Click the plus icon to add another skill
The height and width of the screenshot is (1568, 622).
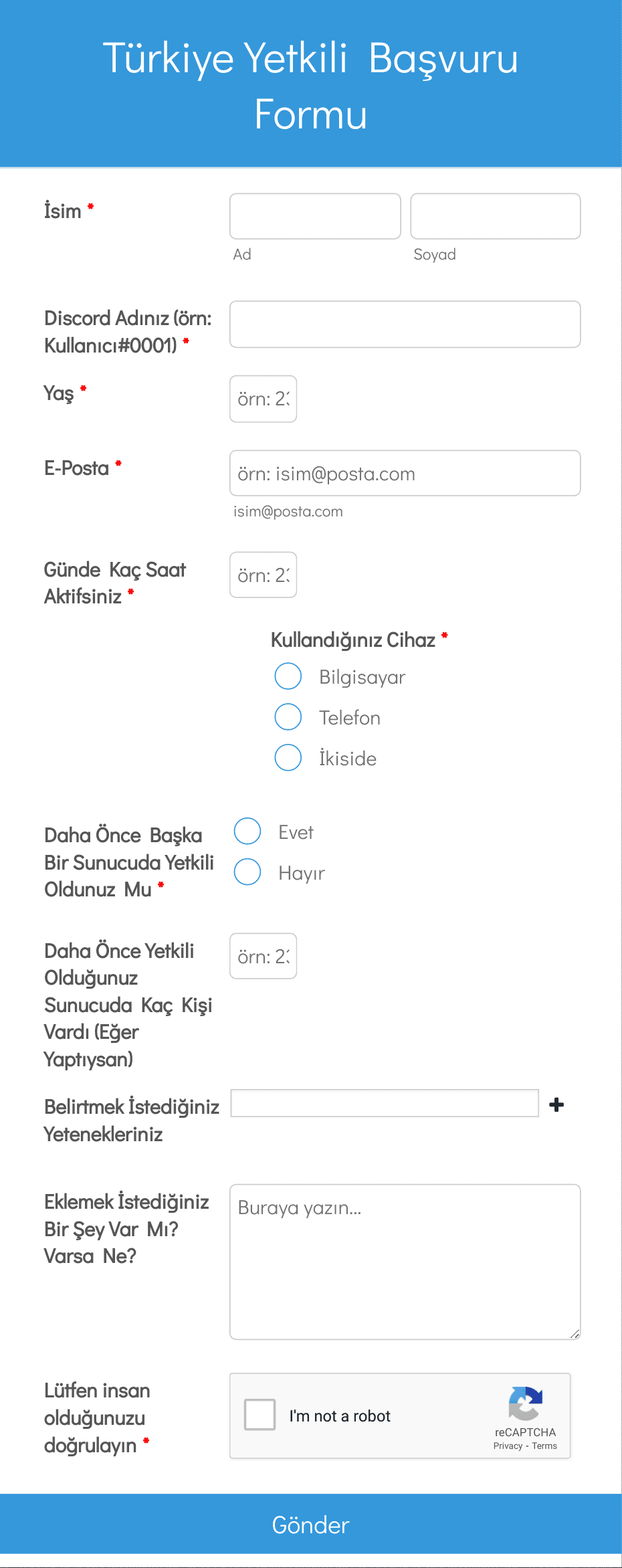[x=557, y=1104]
